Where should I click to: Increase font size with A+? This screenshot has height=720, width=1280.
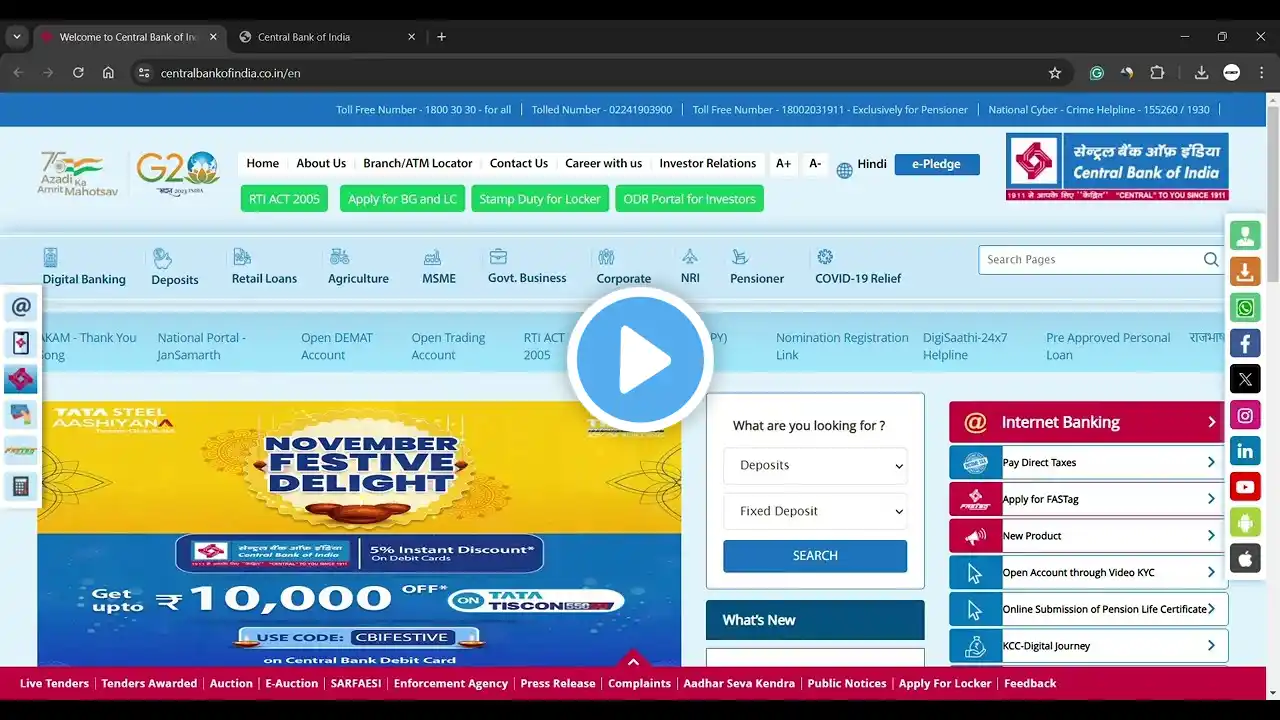[783, 163]
